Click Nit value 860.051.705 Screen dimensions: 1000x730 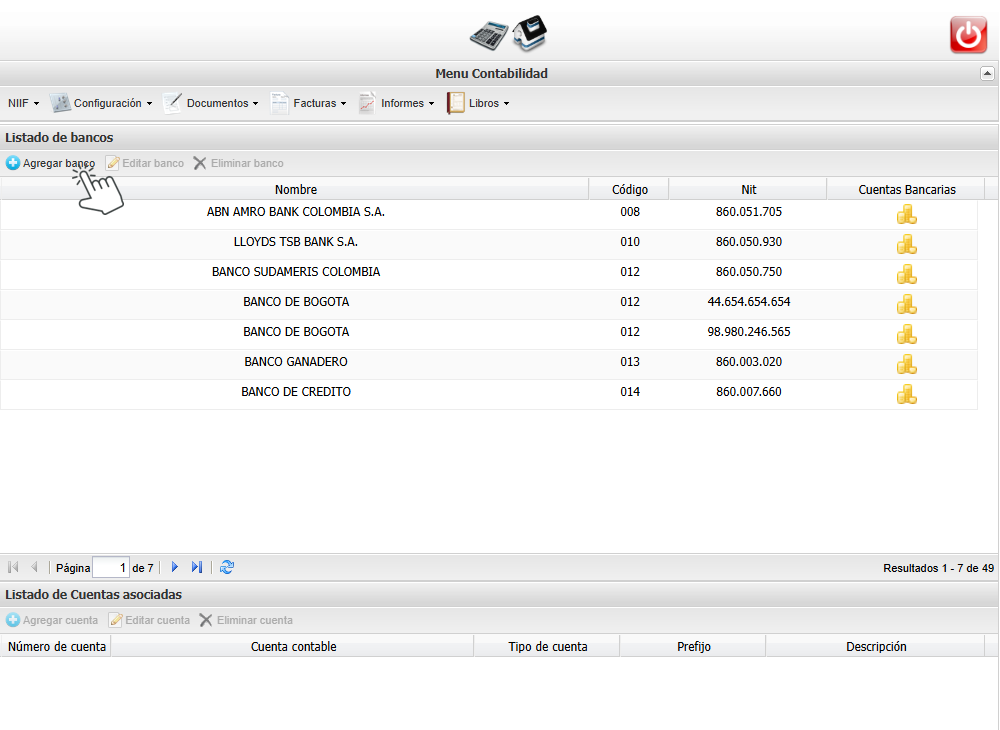point(748,212)
